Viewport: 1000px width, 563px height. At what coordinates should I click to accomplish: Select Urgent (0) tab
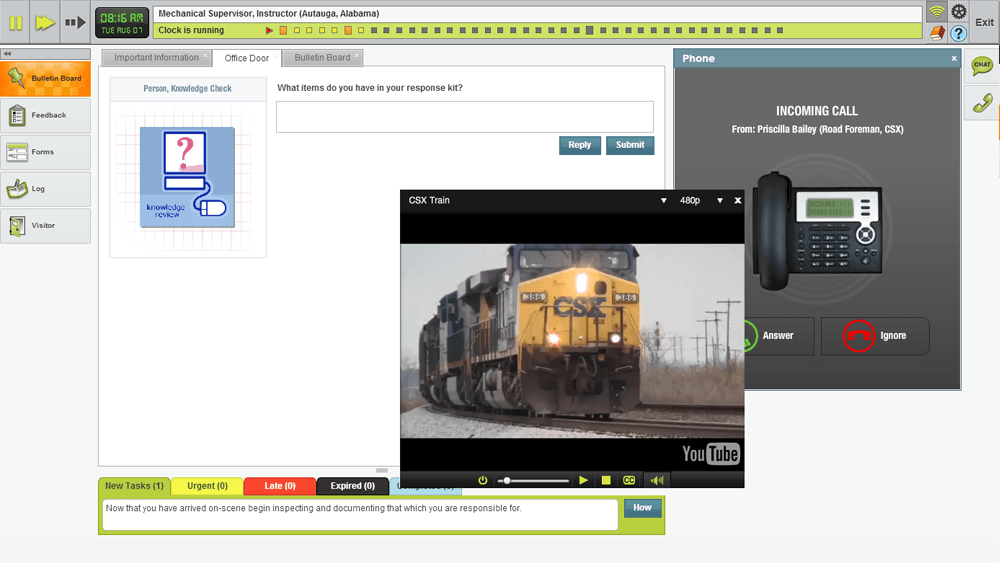tap(207, 486)
